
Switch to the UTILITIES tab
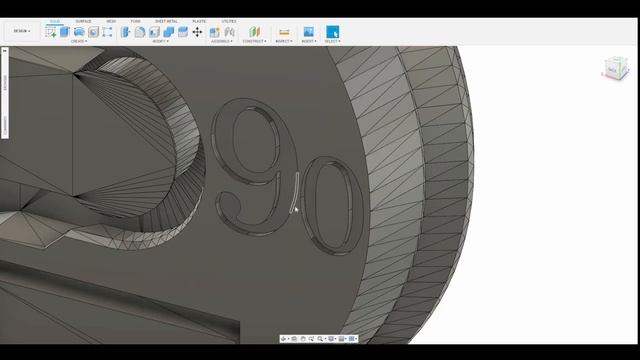coord(229,21)
